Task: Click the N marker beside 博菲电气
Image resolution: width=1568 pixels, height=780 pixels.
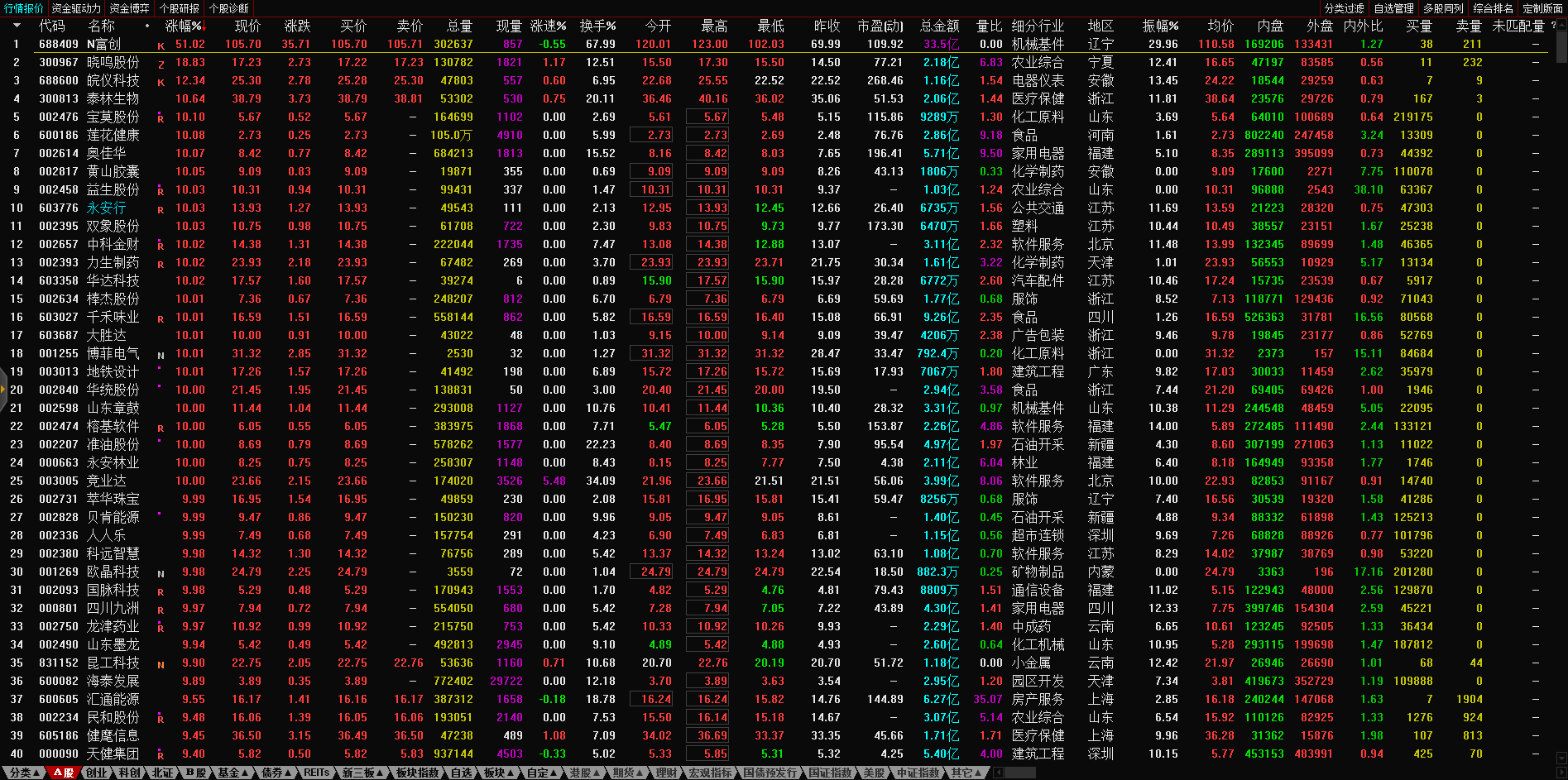Action: tap(161, 355)
